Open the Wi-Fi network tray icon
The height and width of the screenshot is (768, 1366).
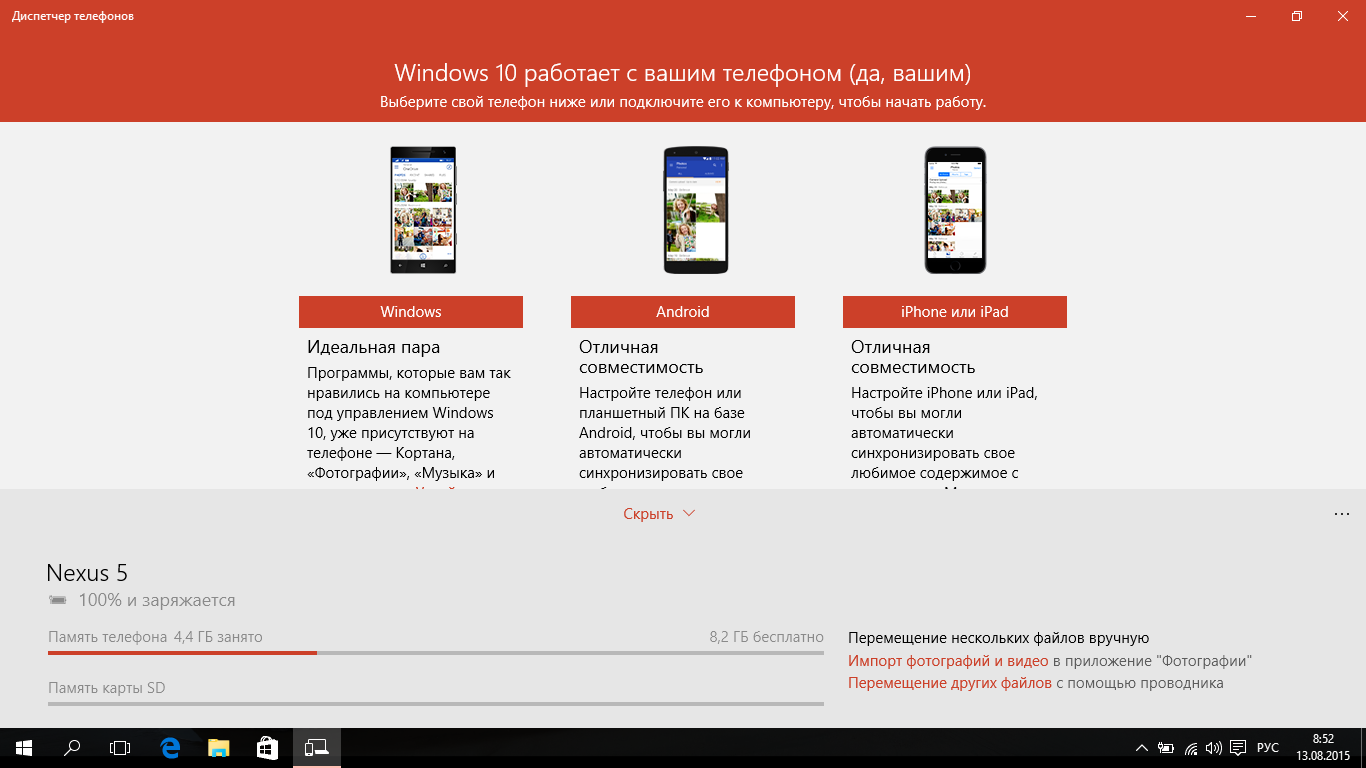1191,748
